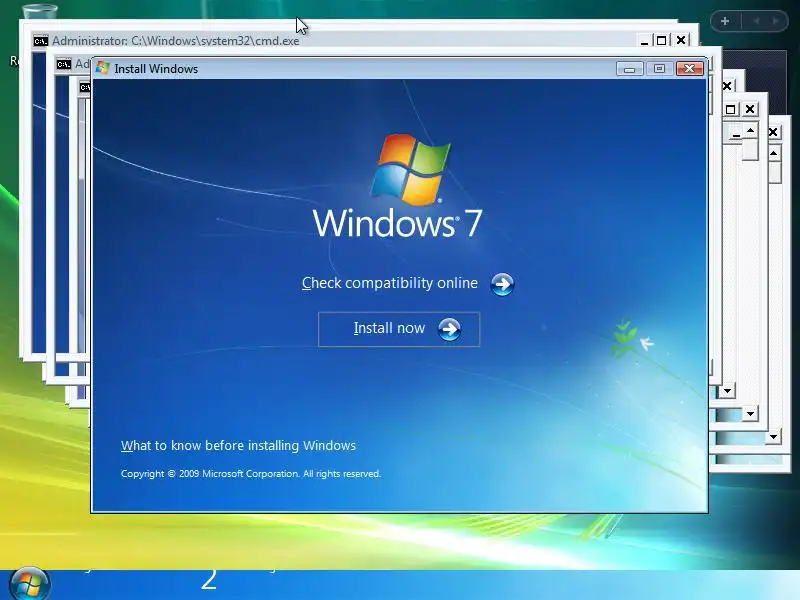Click the cmd.exe window title text "Administrator: C:\Windows\system32\cmd.exe"
The height and width of the screenshot is (600, 800).
pyautogui.click(x=176, y=41)
